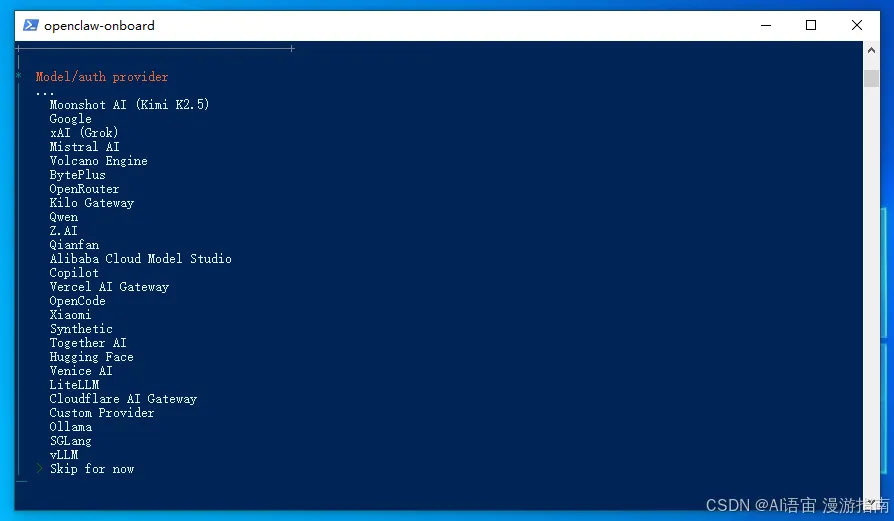The width and height of the screenshot is (894, 521).
Task: Click the openclaw-onboard window title
Action: (99, 26)
